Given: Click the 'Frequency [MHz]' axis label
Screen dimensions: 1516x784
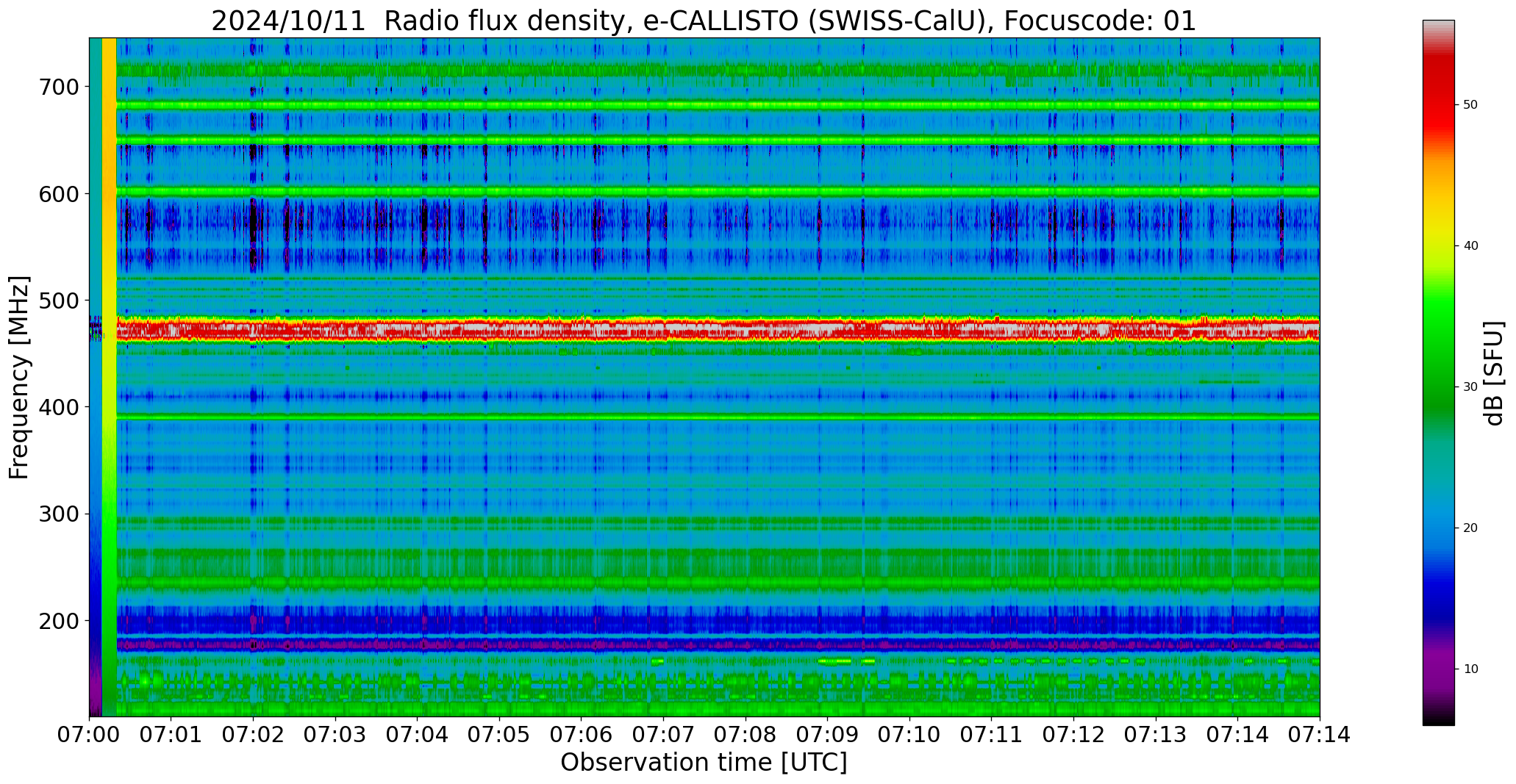Looking at the screenshot, I should (x=19, y=377).
